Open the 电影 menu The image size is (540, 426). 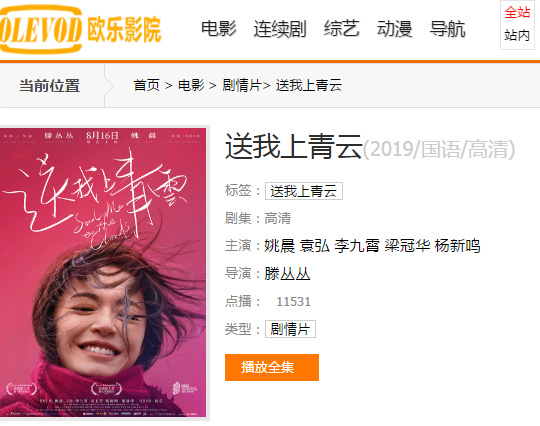pyautogui.click(x=219, y=29)
